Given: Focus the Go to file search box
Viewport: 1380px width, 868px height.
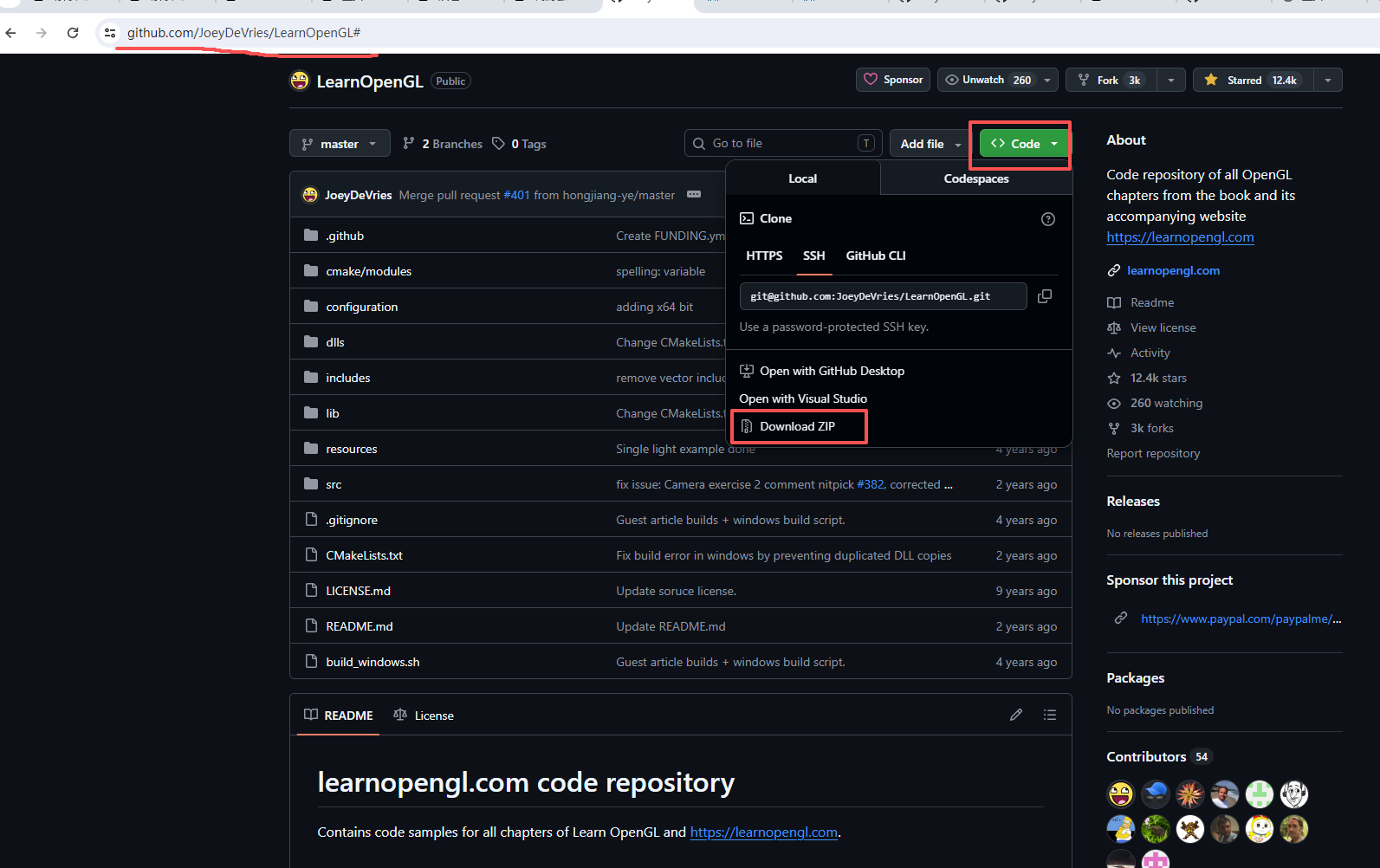Looking at the screenshot, I should tap(783, 143).
